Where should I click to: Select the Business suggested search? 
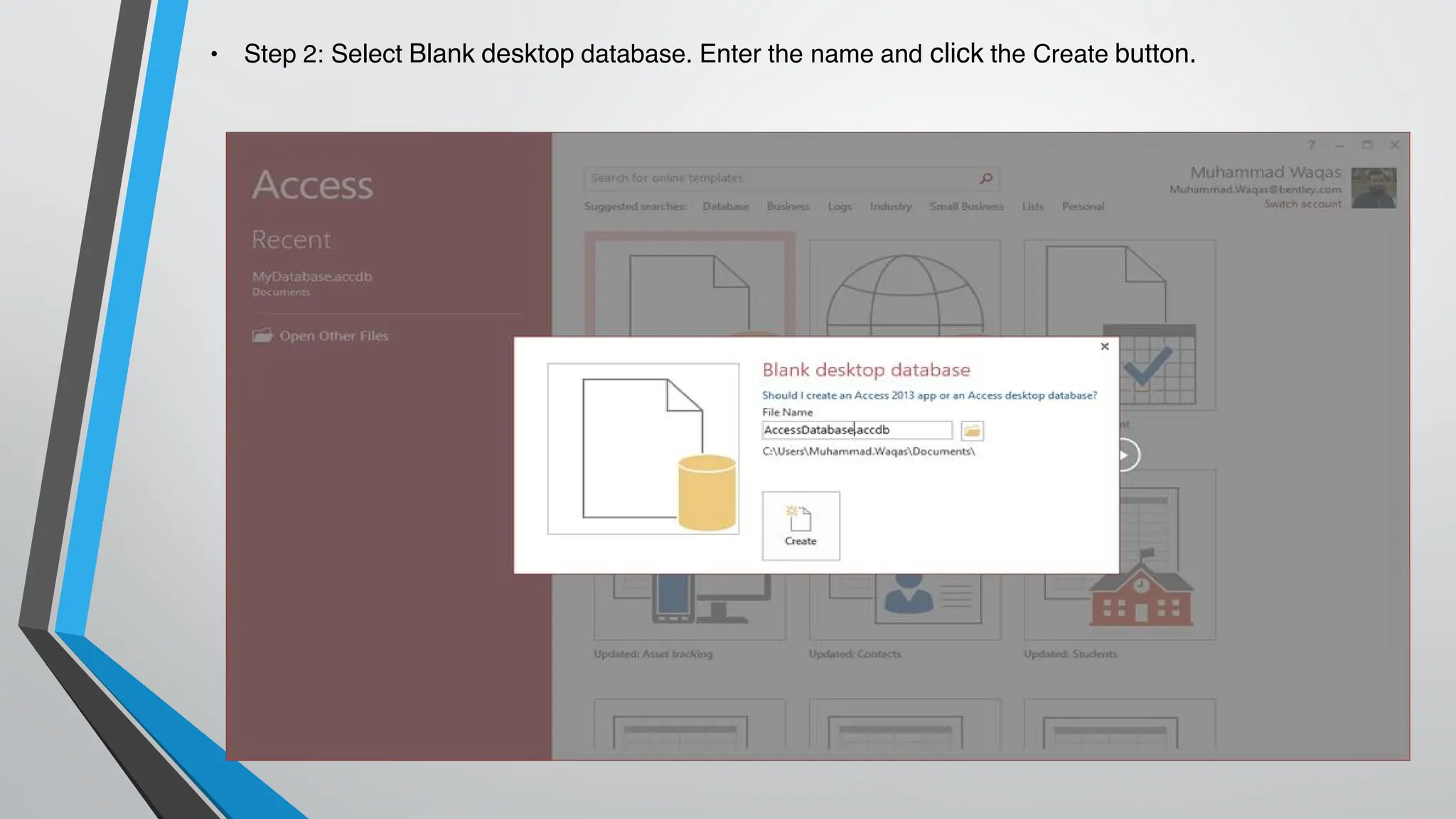pos(788,206)
